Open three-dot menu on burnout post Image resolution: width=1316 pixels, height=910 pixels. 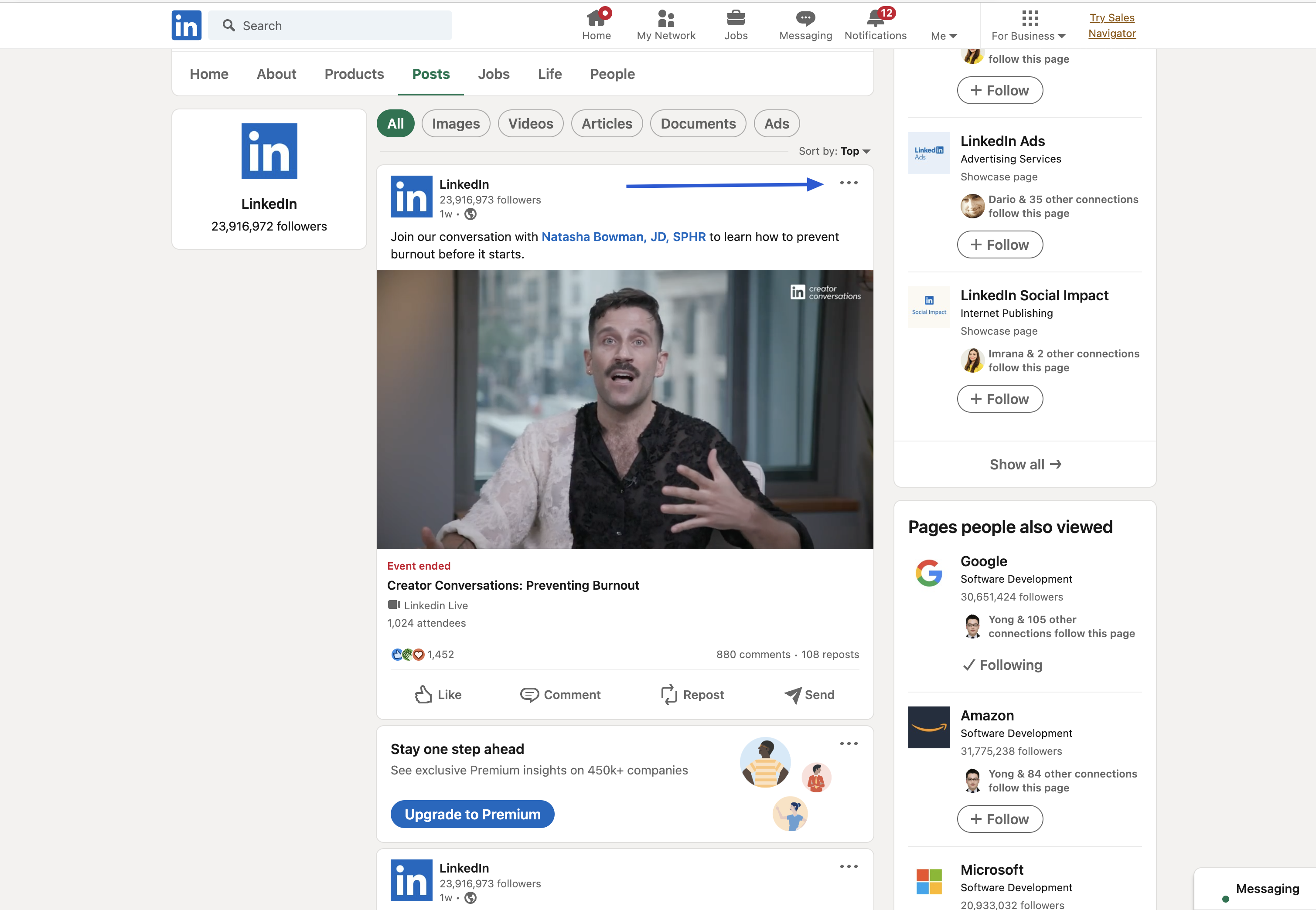tap(848, 183)
